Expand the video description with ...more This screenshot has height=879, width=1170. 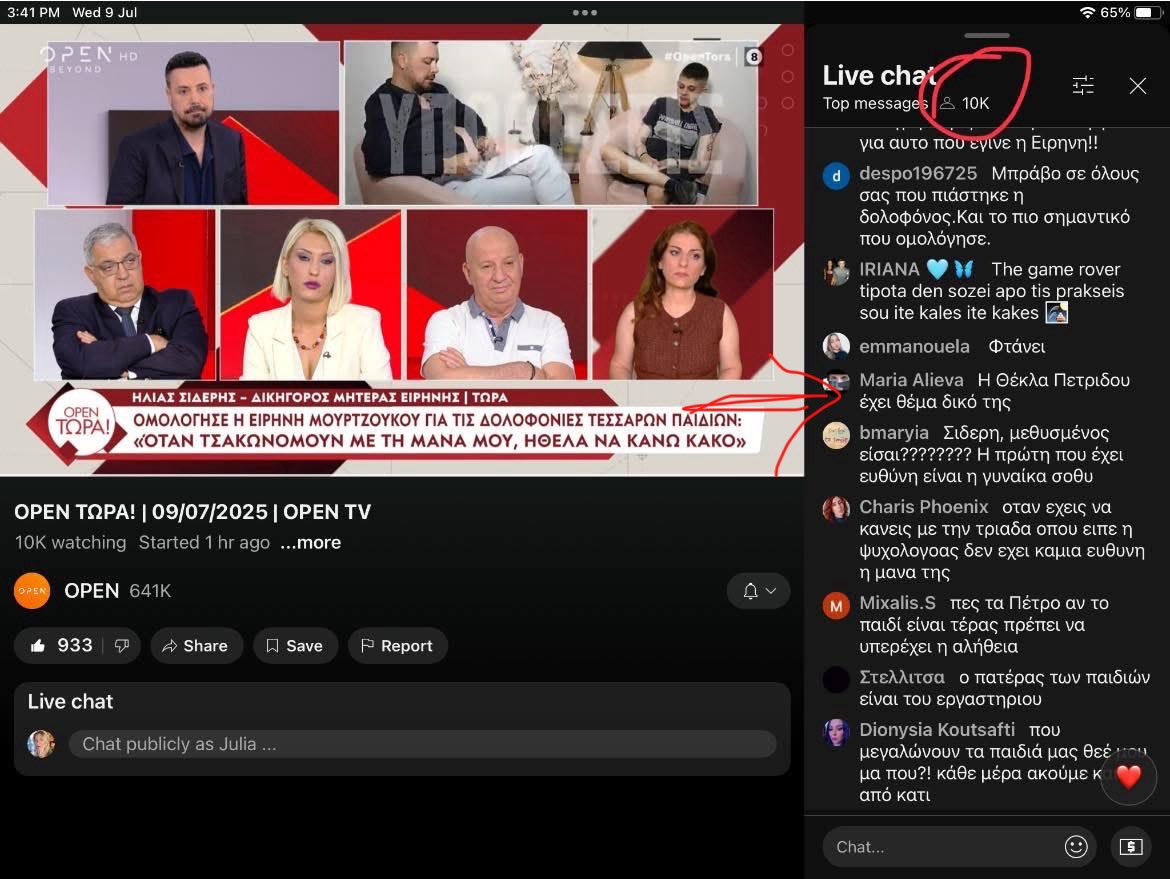tap(310, 542)
